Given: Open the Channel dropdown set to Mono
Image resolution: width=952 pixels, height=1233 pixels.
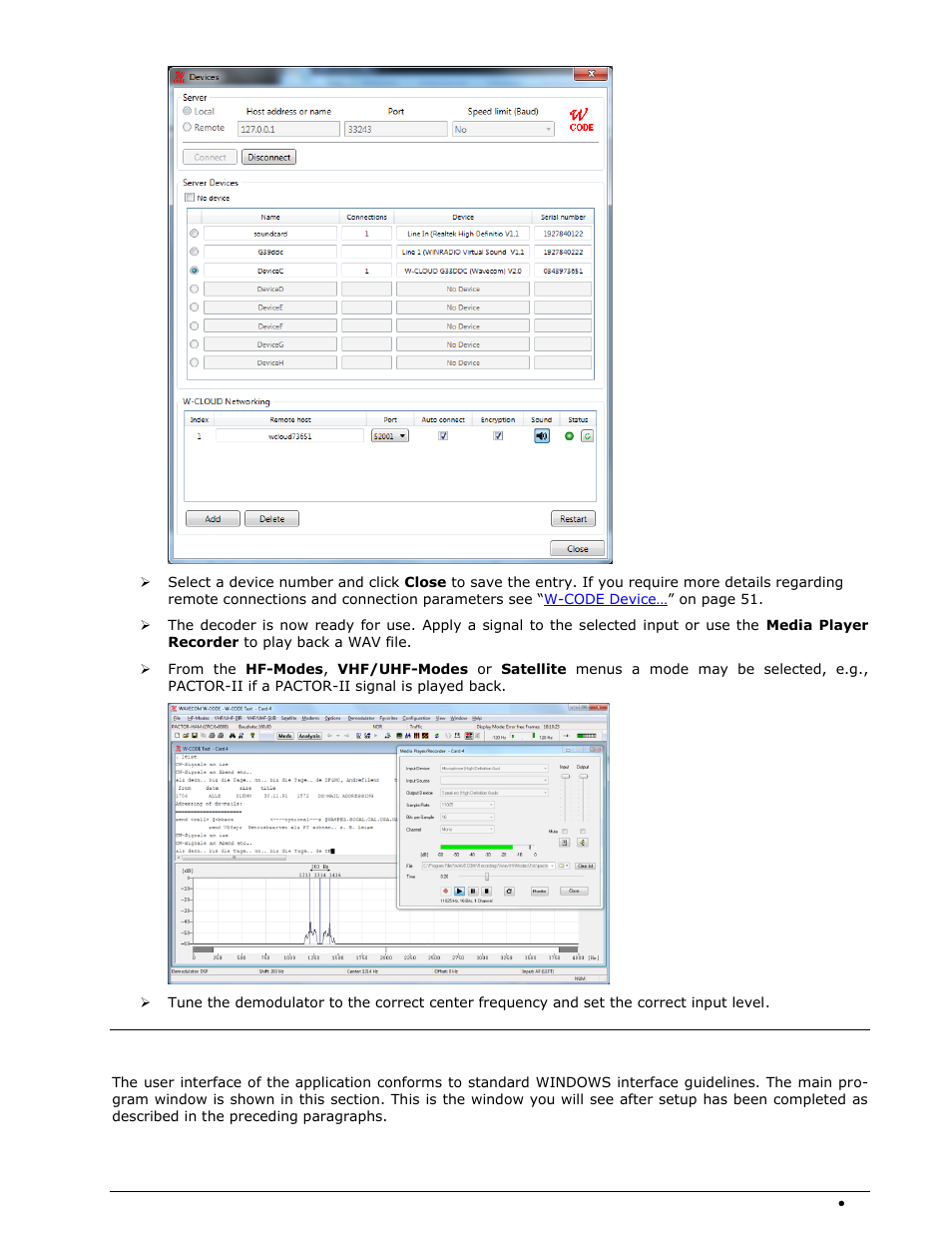Looking at the screenshot, I should click(x=467, y=829).
